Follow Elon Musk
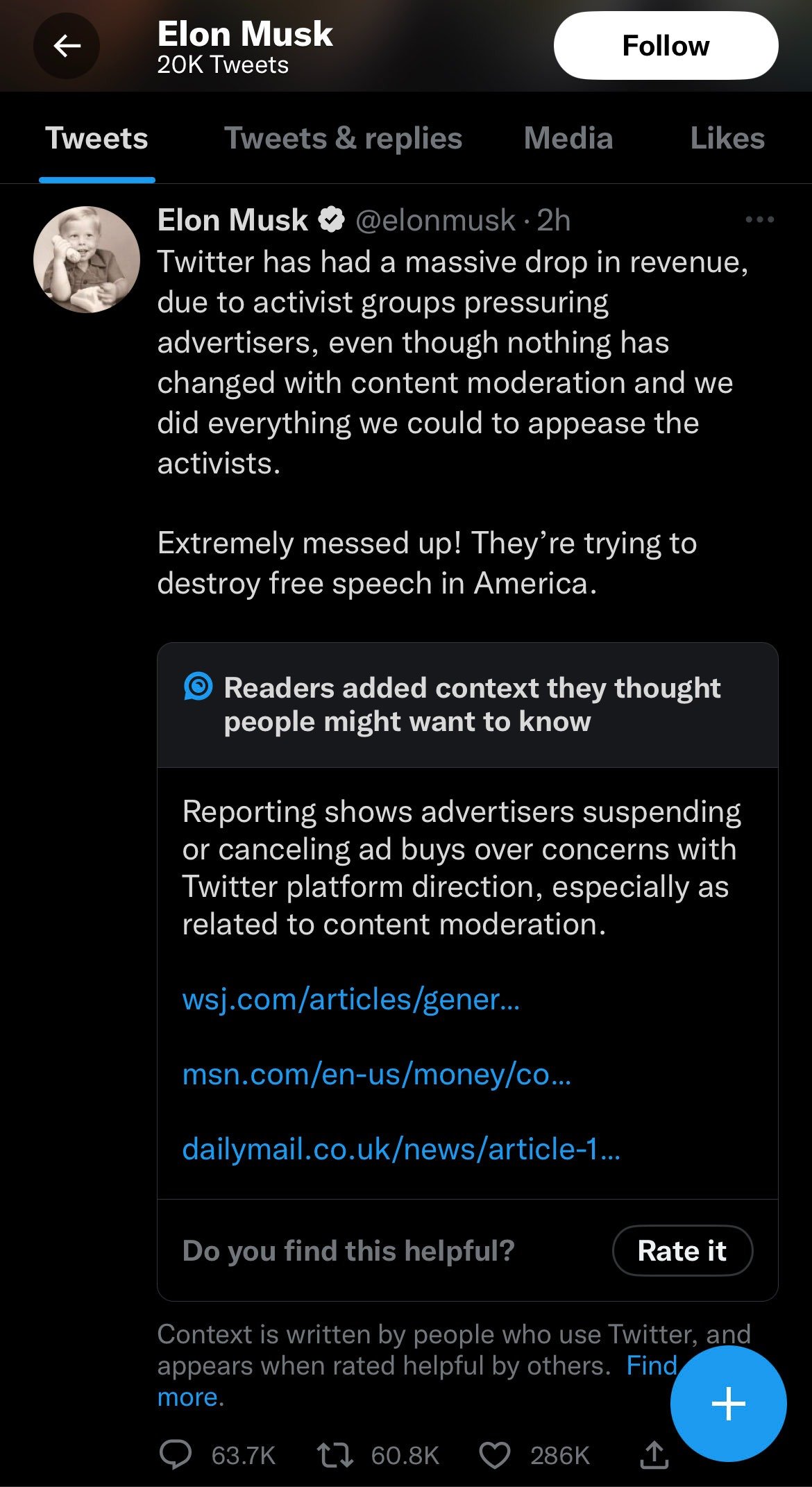Viewport: 812px width, 1487px height. 666,46
